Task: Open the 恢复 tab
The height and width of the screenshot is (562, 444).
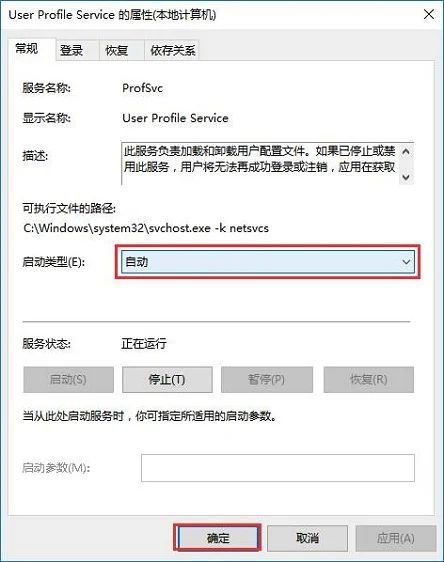Action: point(117,50)
